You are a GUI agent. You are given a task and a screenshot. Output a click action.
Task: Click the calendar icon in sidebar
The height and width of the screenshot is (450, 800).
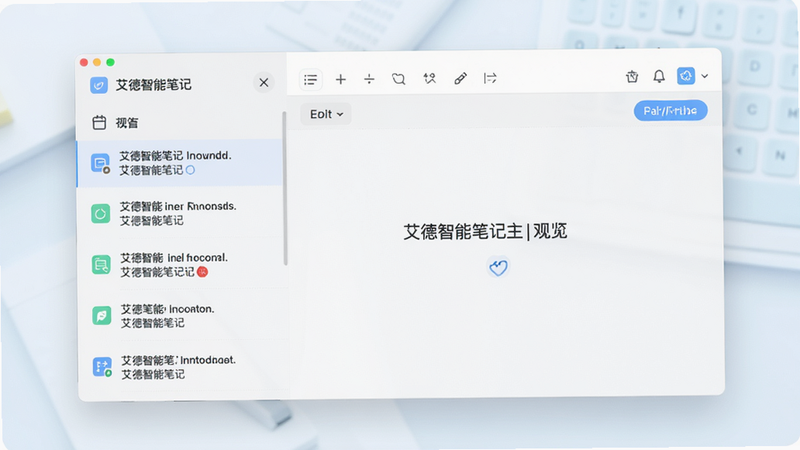pyautogui.click(x=99, y=122)
